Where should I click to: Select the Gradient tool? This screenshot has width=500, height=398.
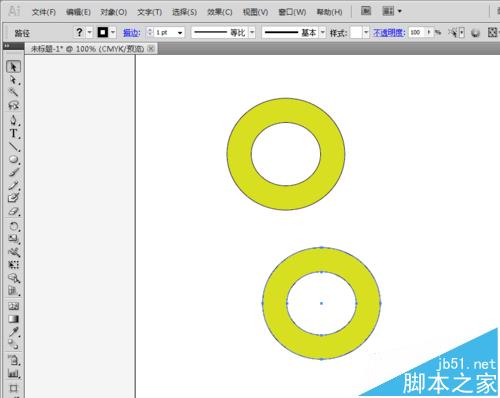tap(13, 319)
